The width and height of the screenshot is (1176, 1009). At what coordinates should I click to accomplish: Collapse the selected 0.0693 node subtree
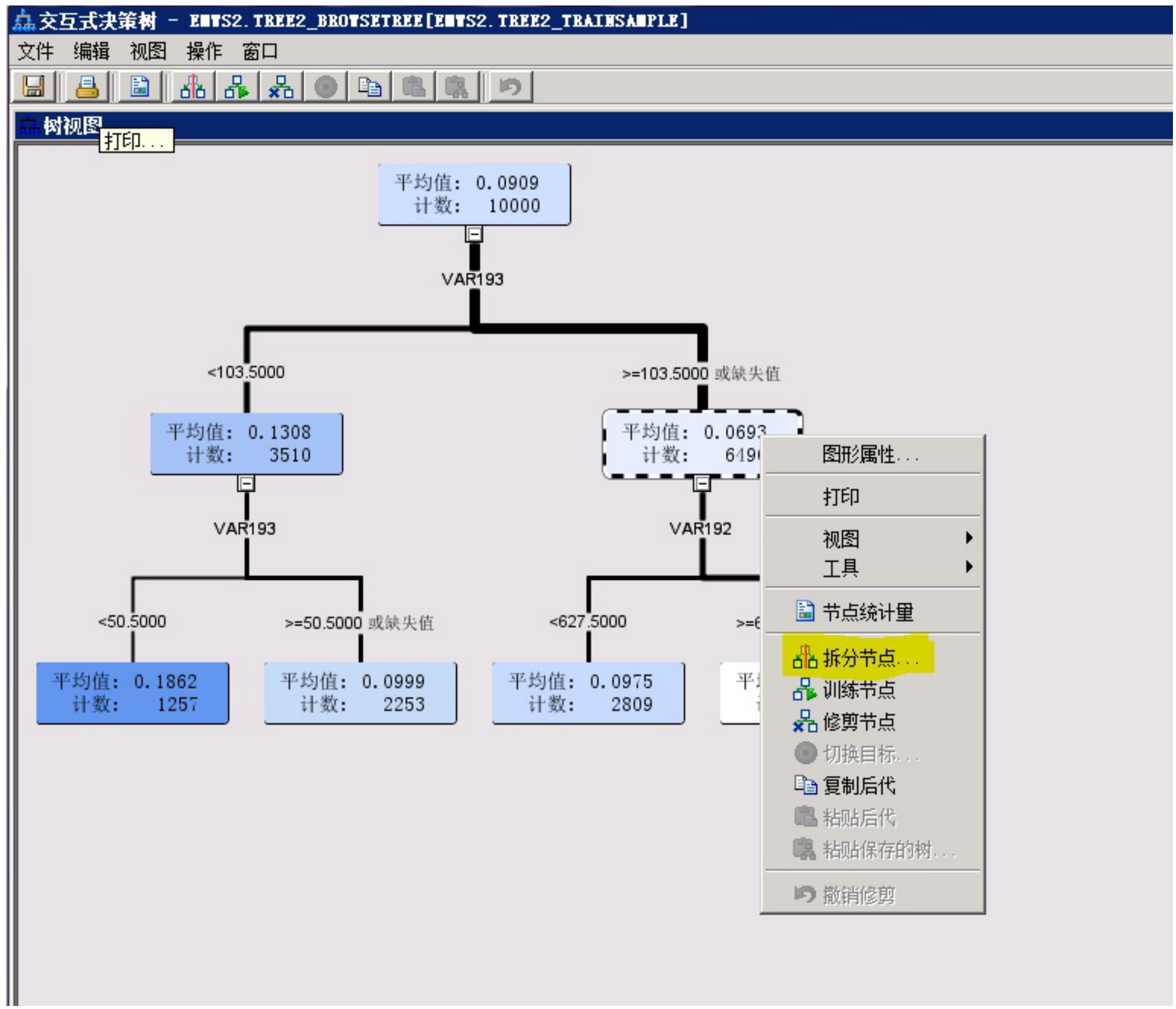point(701,483)
